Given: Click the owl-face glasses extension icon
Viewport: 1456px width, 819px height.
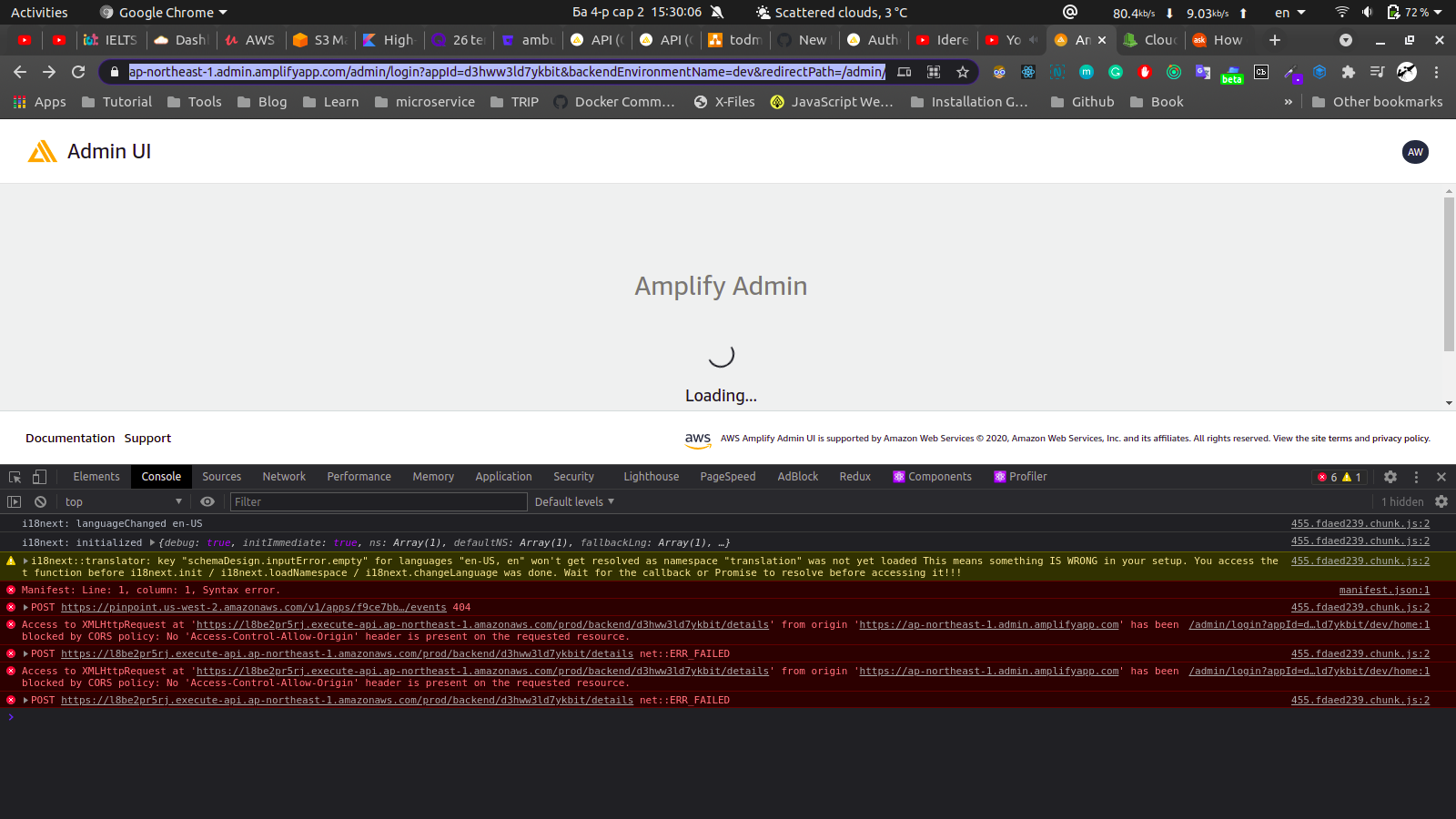Looking at the screenshot, I should (x=999, y=72).
